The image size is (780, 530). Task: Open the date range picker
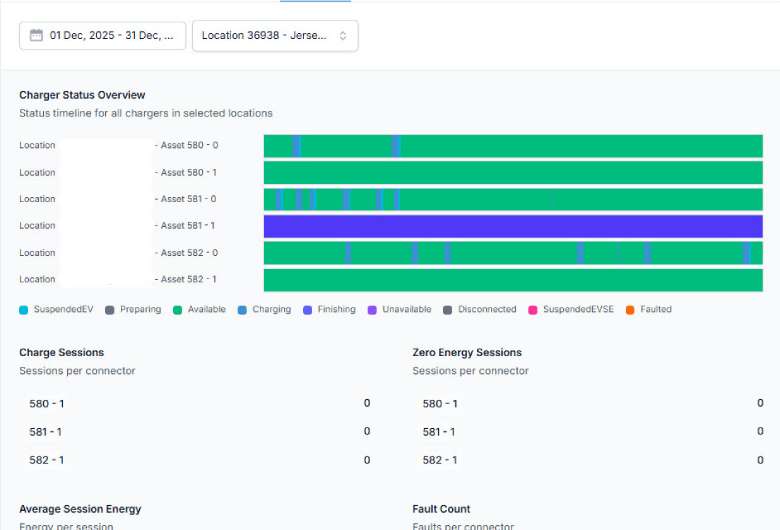point(102,35)
